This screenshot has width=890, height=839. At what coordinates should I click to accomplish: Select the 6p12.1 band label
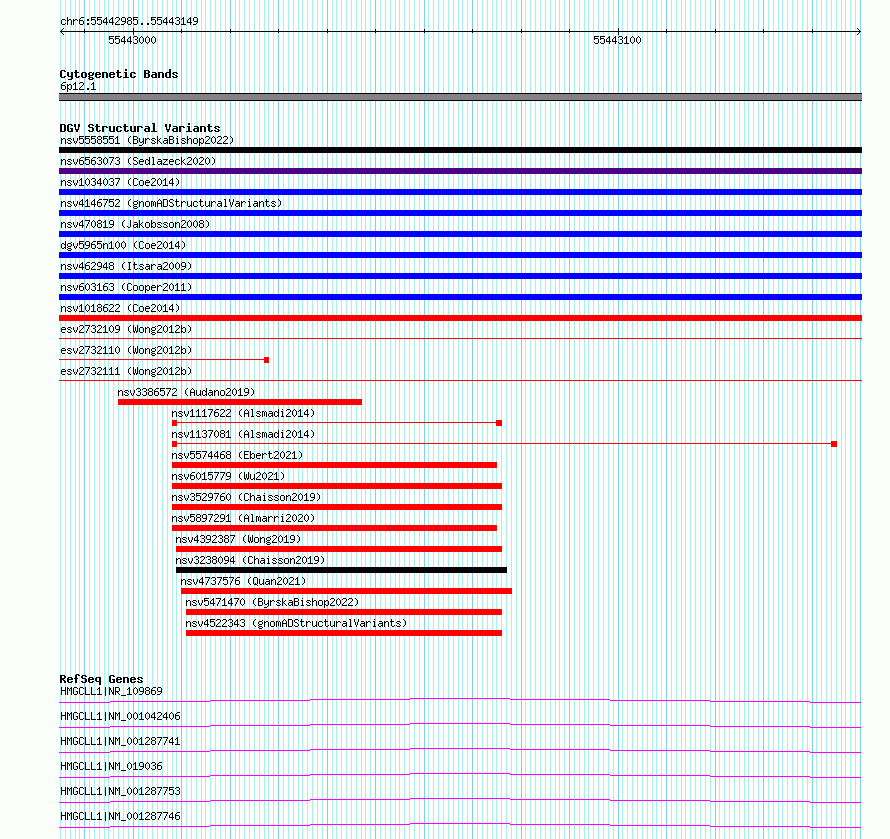pyautogui.click(x=78, y=86)
